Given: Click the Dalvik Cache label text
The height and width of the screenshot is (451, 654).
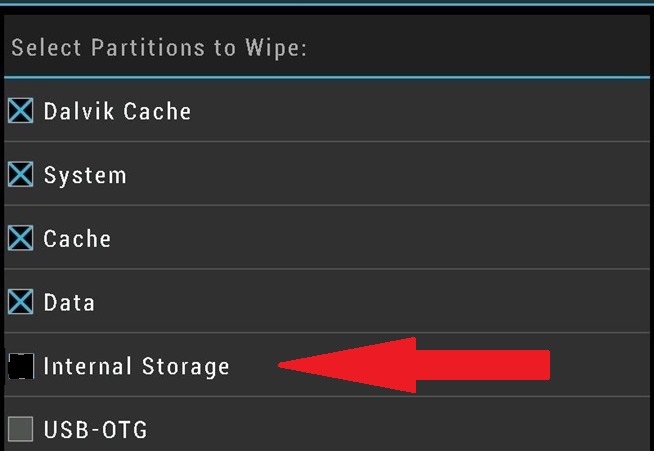Looking at the screenshot, I should tap(117, 111).
